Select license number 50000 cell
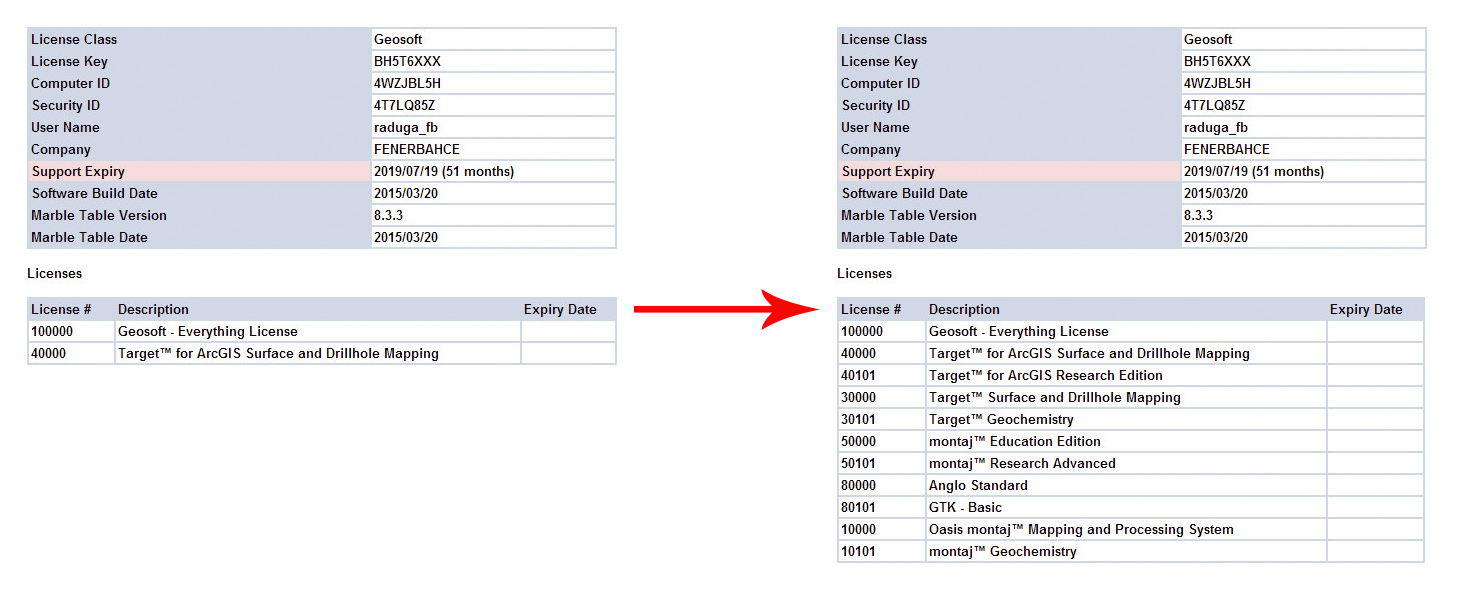1463x590 pixels. [x=881, y=442]
